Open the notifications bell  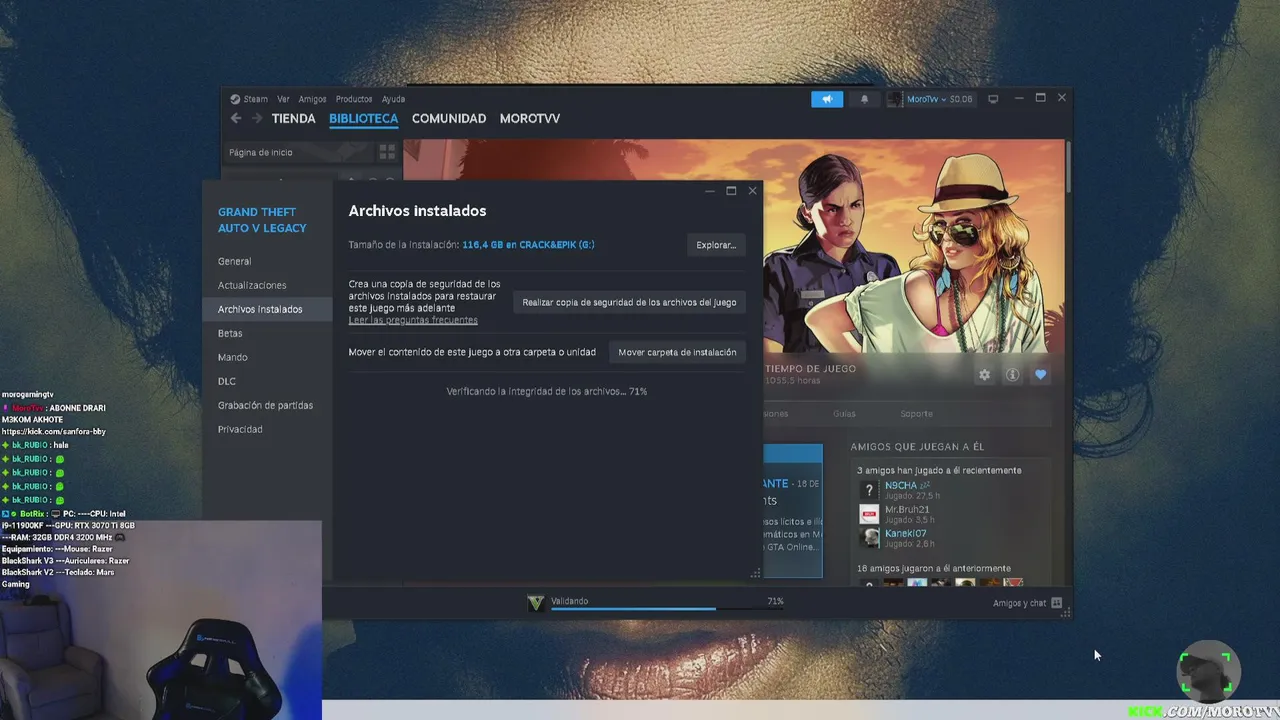point(865,99)
